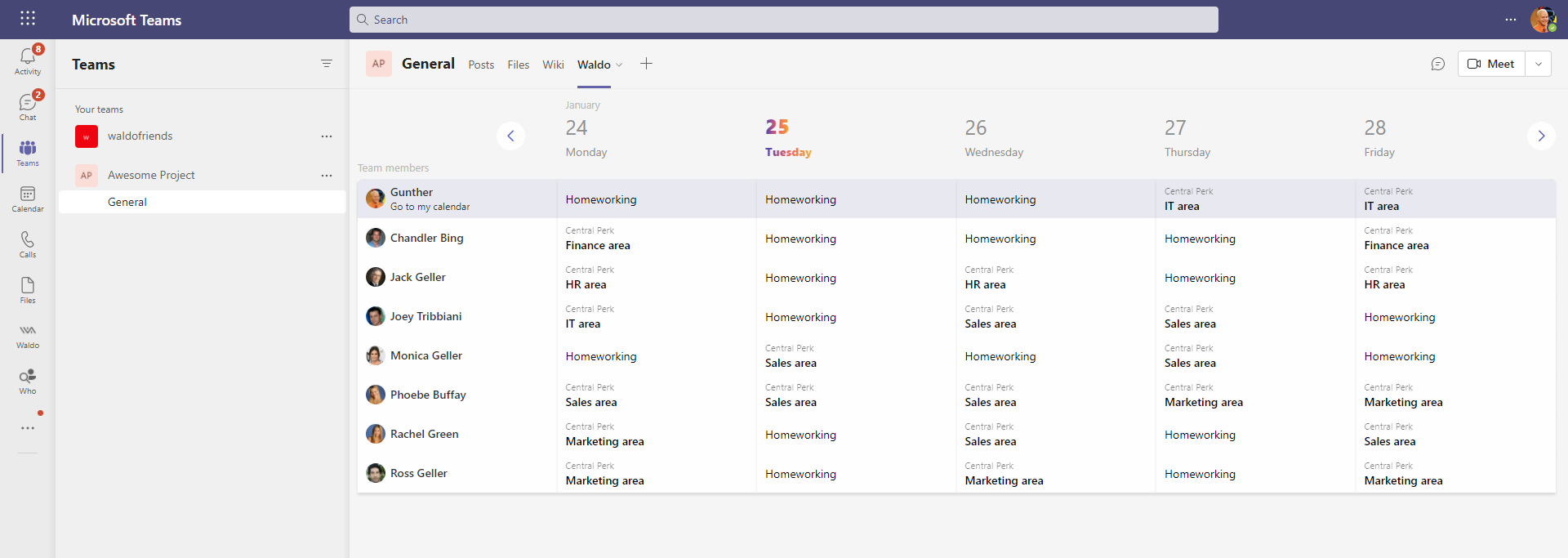Click Jack Geller's Wednesday HR area cell
The height and width of the screenshot is (558, 1568).
pos(1056,277)
